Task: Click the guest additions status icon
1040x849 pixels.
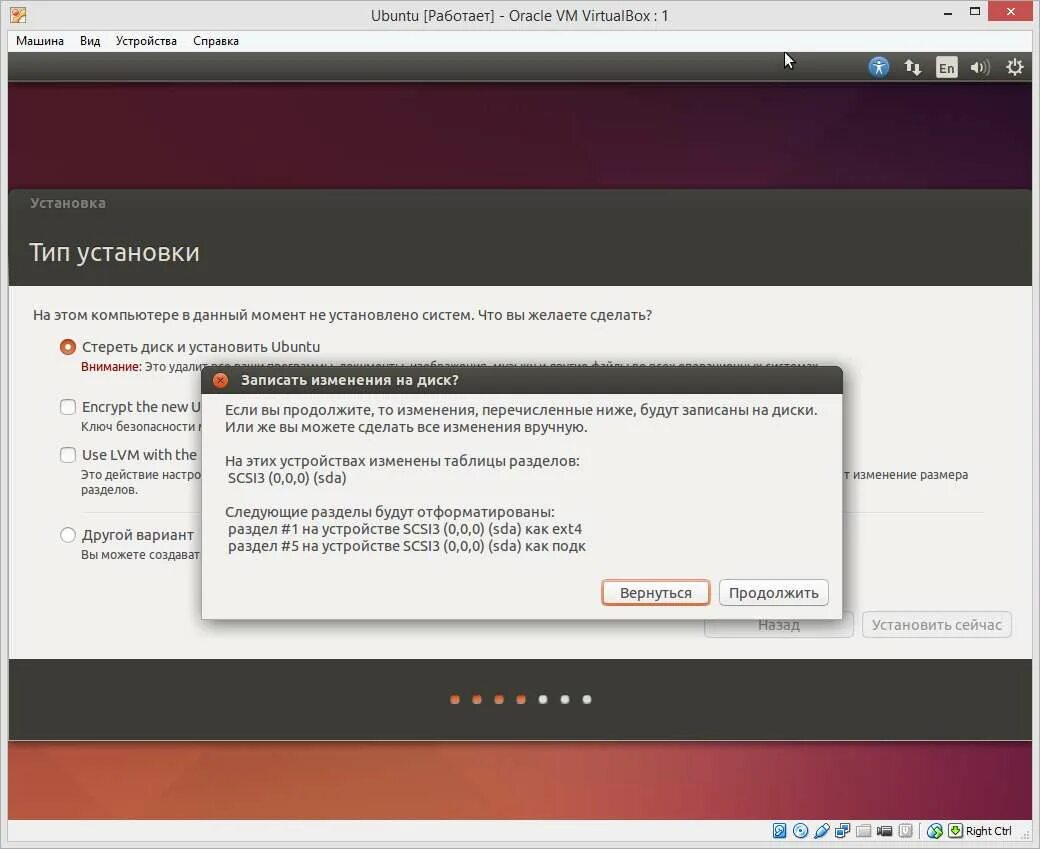Action: coord(905,830)
